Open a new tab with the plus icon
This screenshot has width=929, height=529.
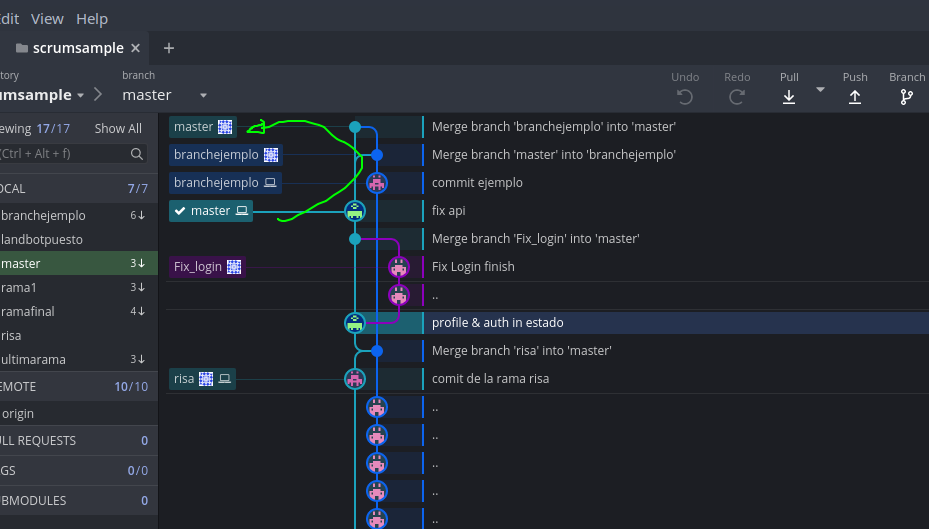pos(169,48)
